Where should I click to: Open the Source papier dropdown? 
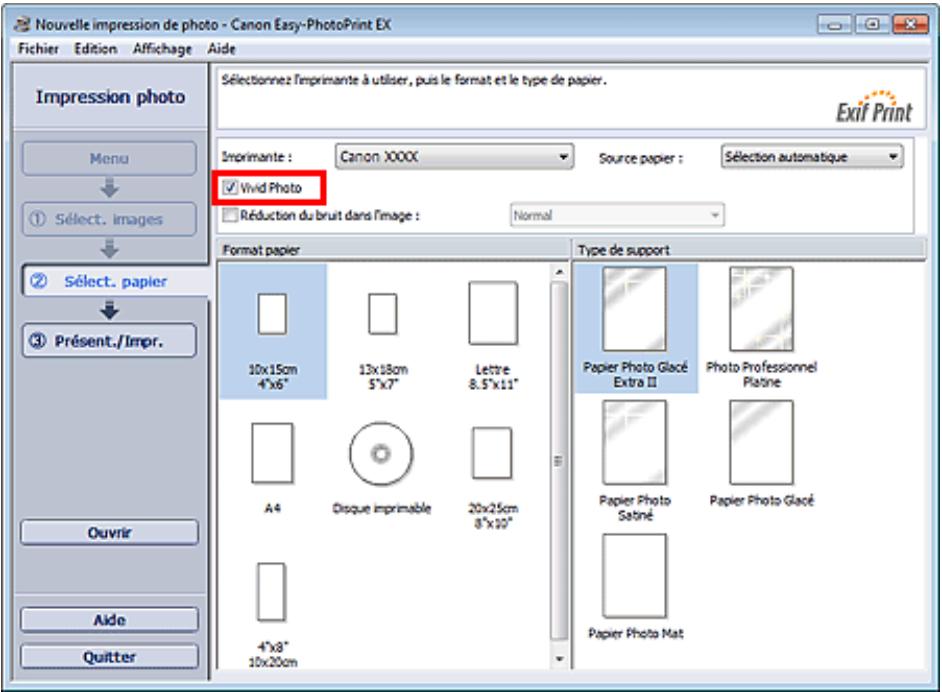coord(812,157)
